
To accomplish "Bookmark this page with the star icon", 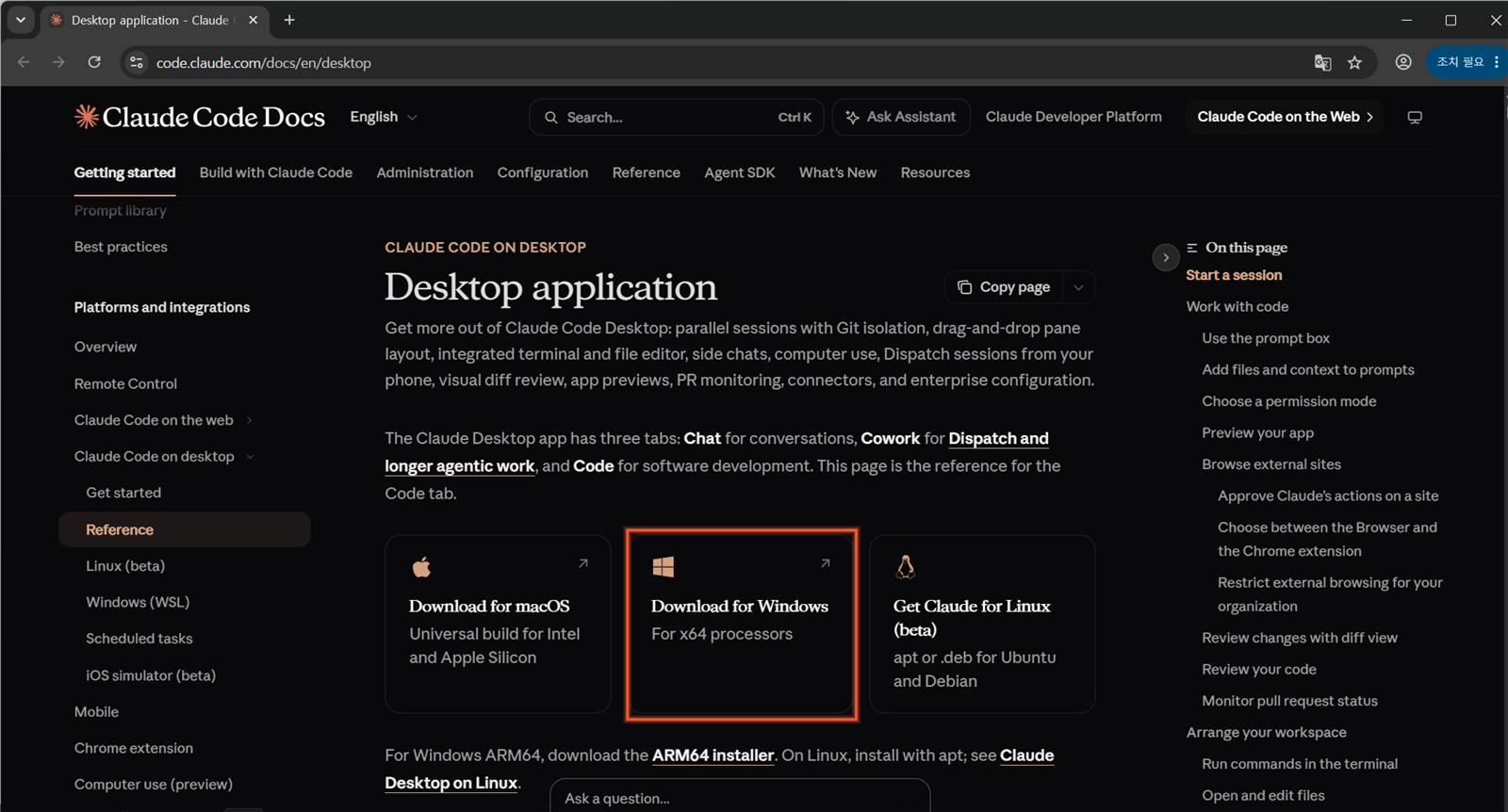I will pyautogui.click(x=1354, y=62).
